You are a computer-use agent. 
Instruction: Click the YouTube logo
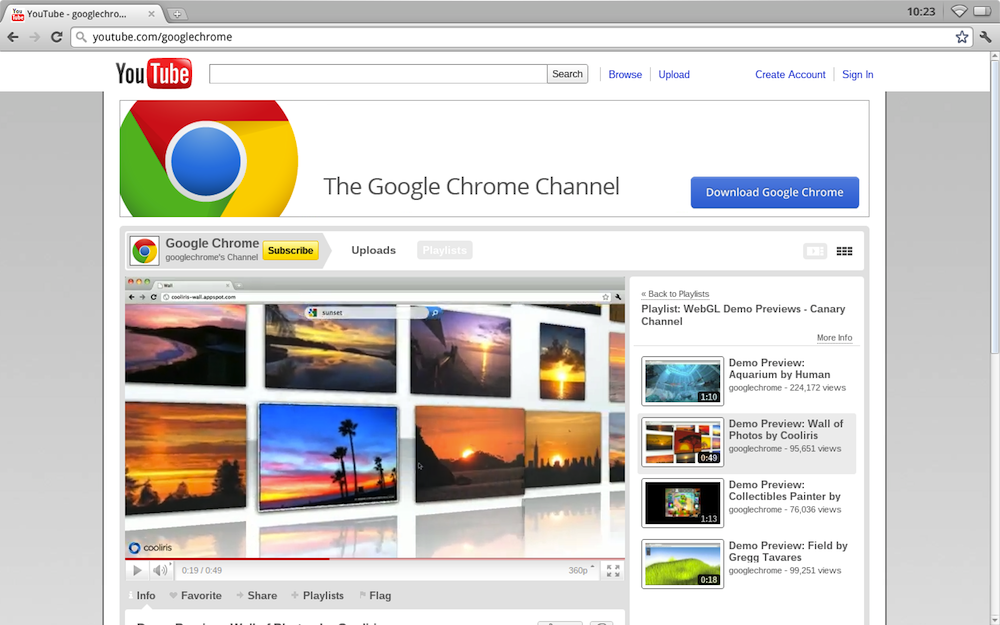point(153,74)
